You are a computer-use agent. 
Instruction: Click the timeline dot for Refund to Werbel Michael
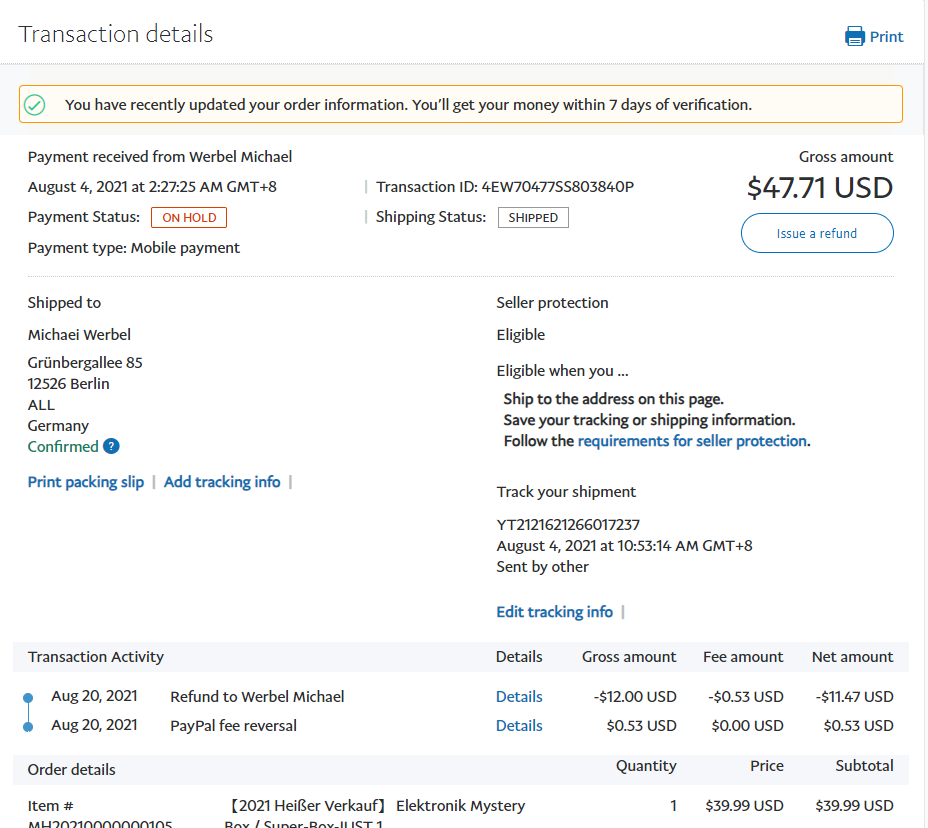pos(28,697)
